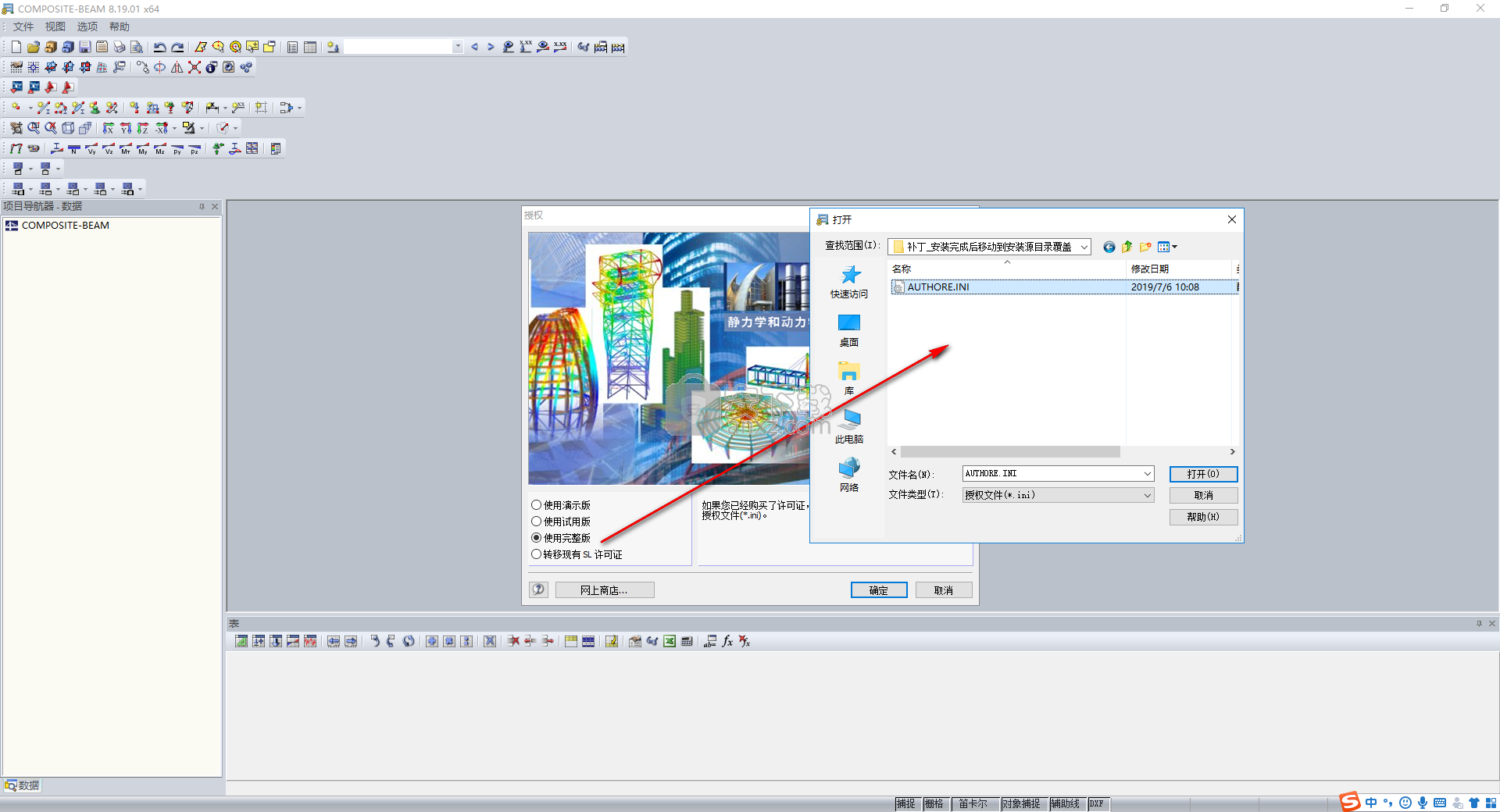The height and width of the screenshot is (812, 1500).
Task: Click the horizontal scrollbar in the file list
Action: 1010,452
